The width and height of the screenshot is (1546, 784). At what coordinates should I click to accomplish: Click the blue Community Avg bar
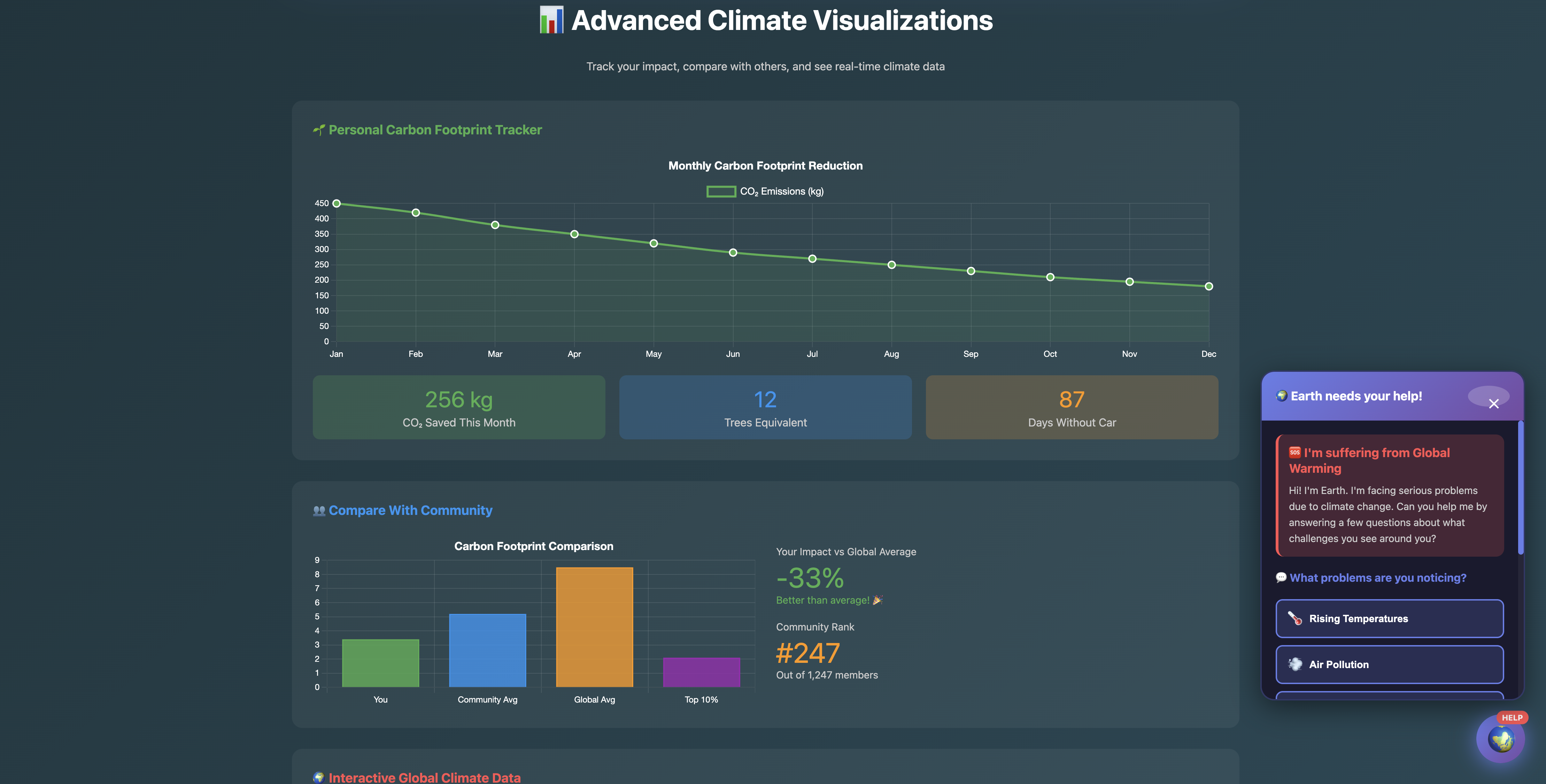tap(487, 650)
